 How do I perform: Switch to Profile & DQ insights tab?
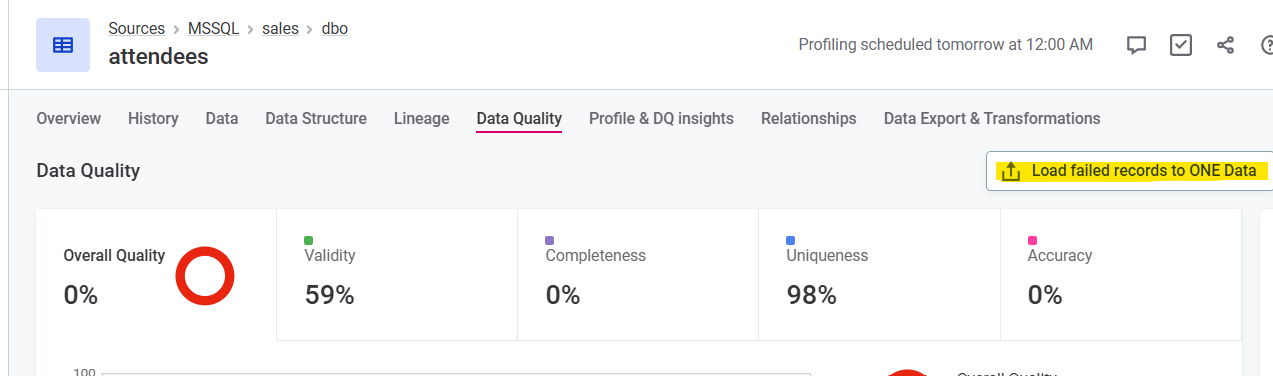[x=661, y=118]
